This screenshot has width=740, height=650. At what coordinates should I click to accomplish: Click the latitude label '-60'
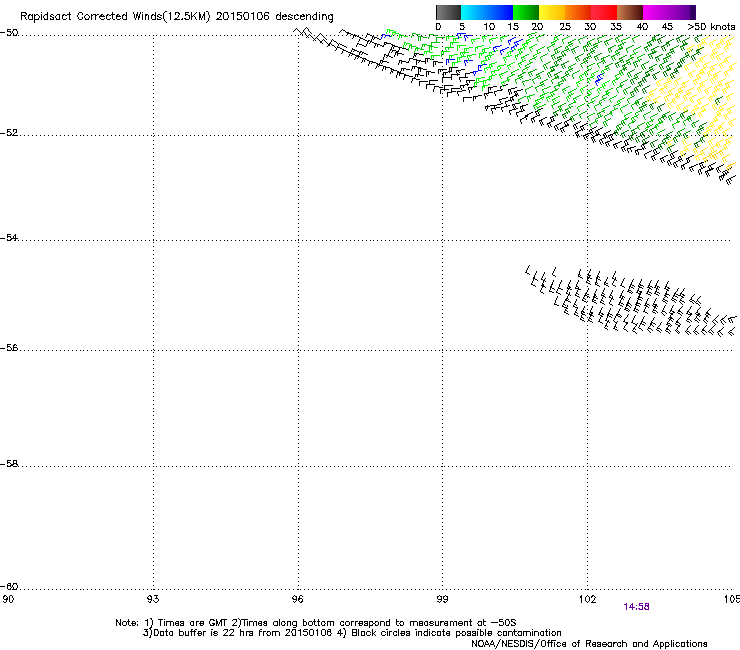coord(9,587)
